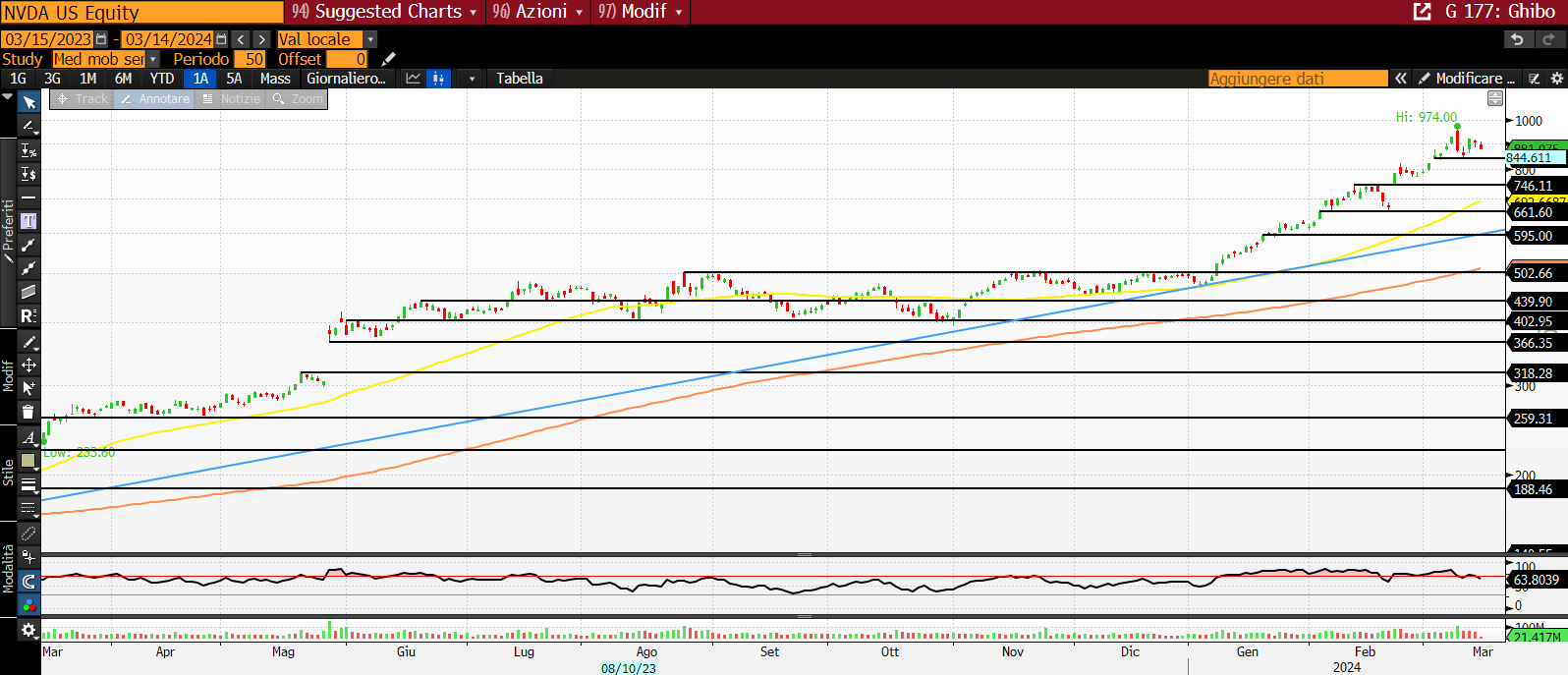Go to next date range arrow
Image resolution: width=1568 pixels, height=675 pixels.
(x=261, y=39)
